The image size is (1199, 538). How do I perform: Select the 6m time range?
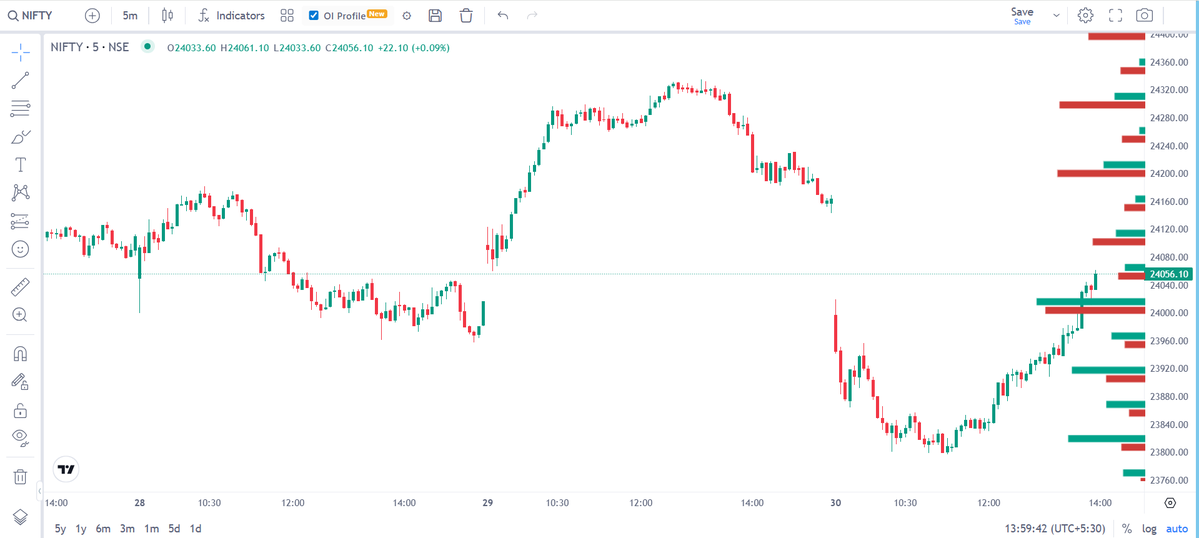pyautogui.click(x=103, y=528)
